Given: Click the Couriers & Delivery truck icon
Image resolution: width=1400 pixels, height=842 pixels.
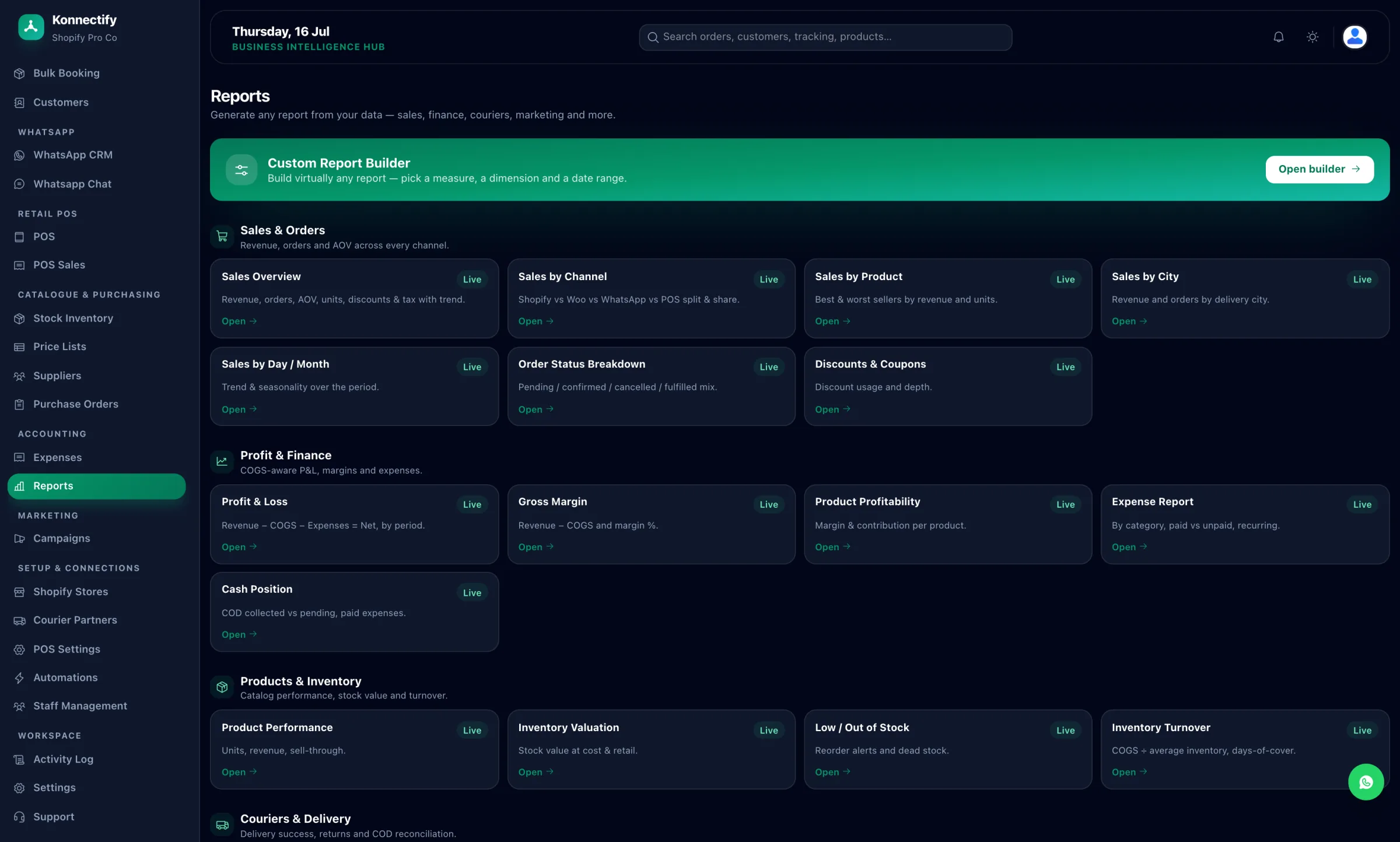Looking at the screenshot, I should click(222, 825).
